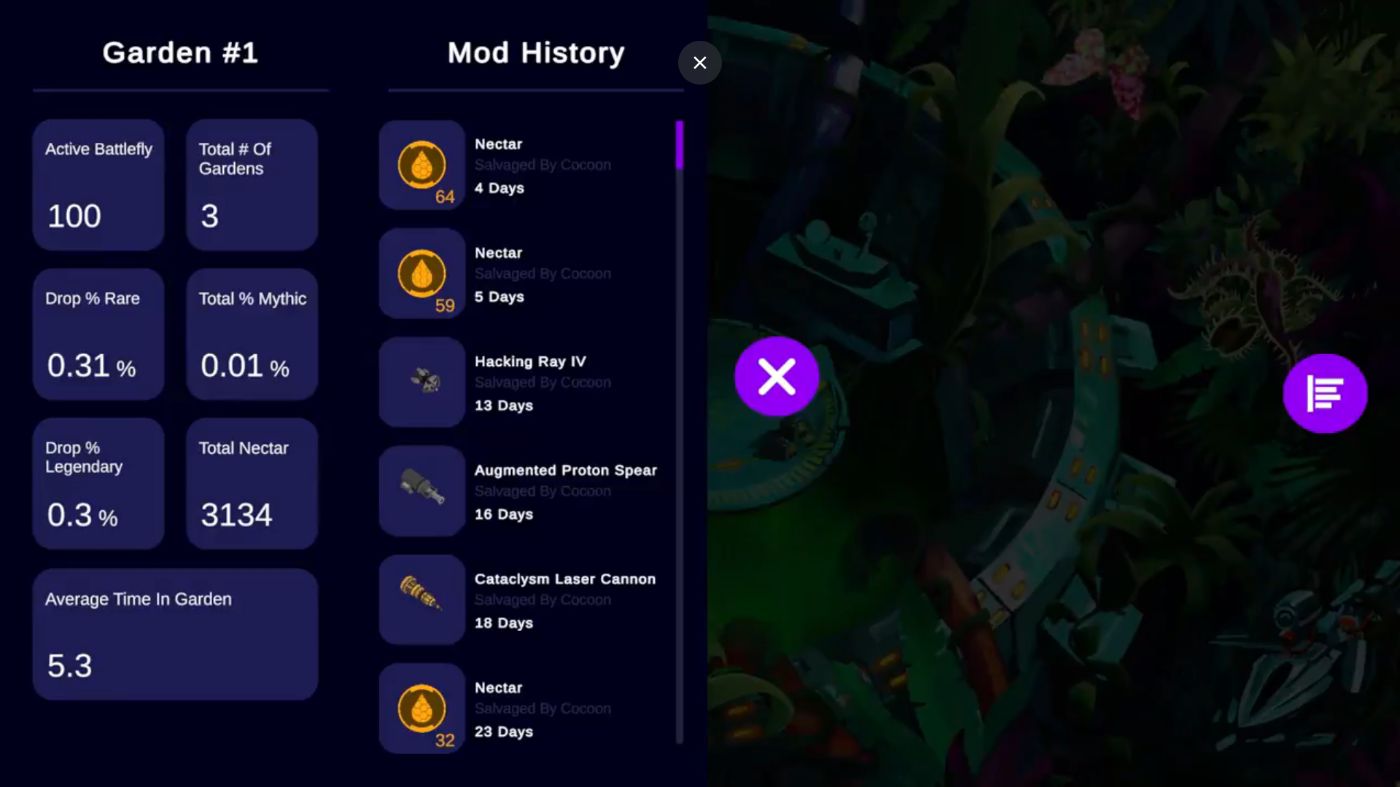Select the Nectar icon showing 32
Screen dimensions: 1400x787
tap(422, 709)
